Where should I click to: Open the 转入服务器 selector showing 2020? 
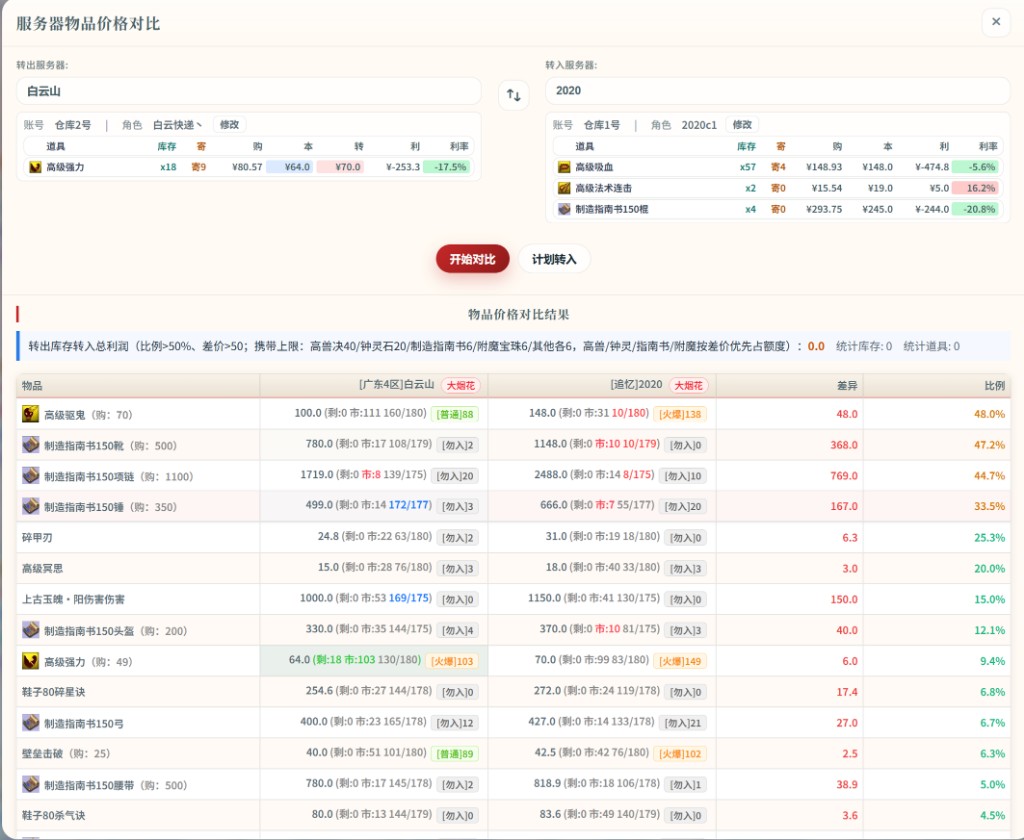(777, 91)
